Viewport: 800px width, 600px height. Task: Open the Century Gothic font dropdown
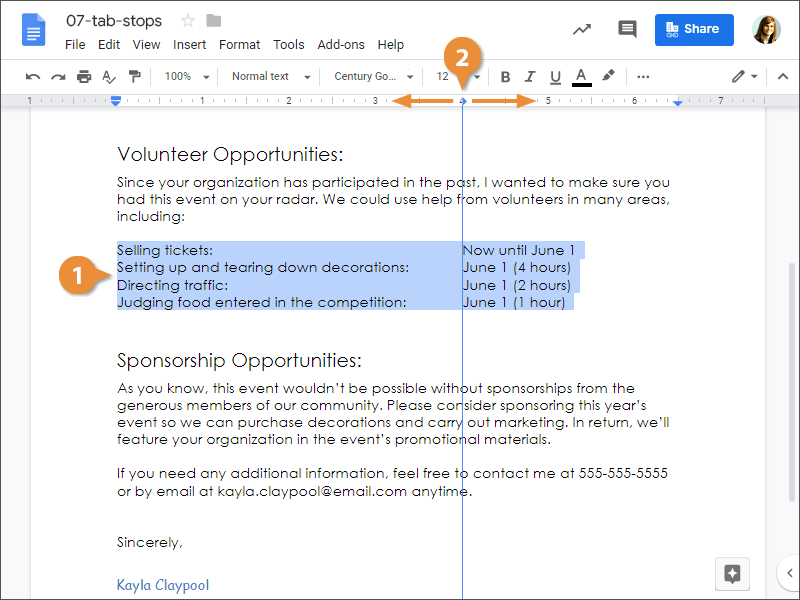(373, 77)
